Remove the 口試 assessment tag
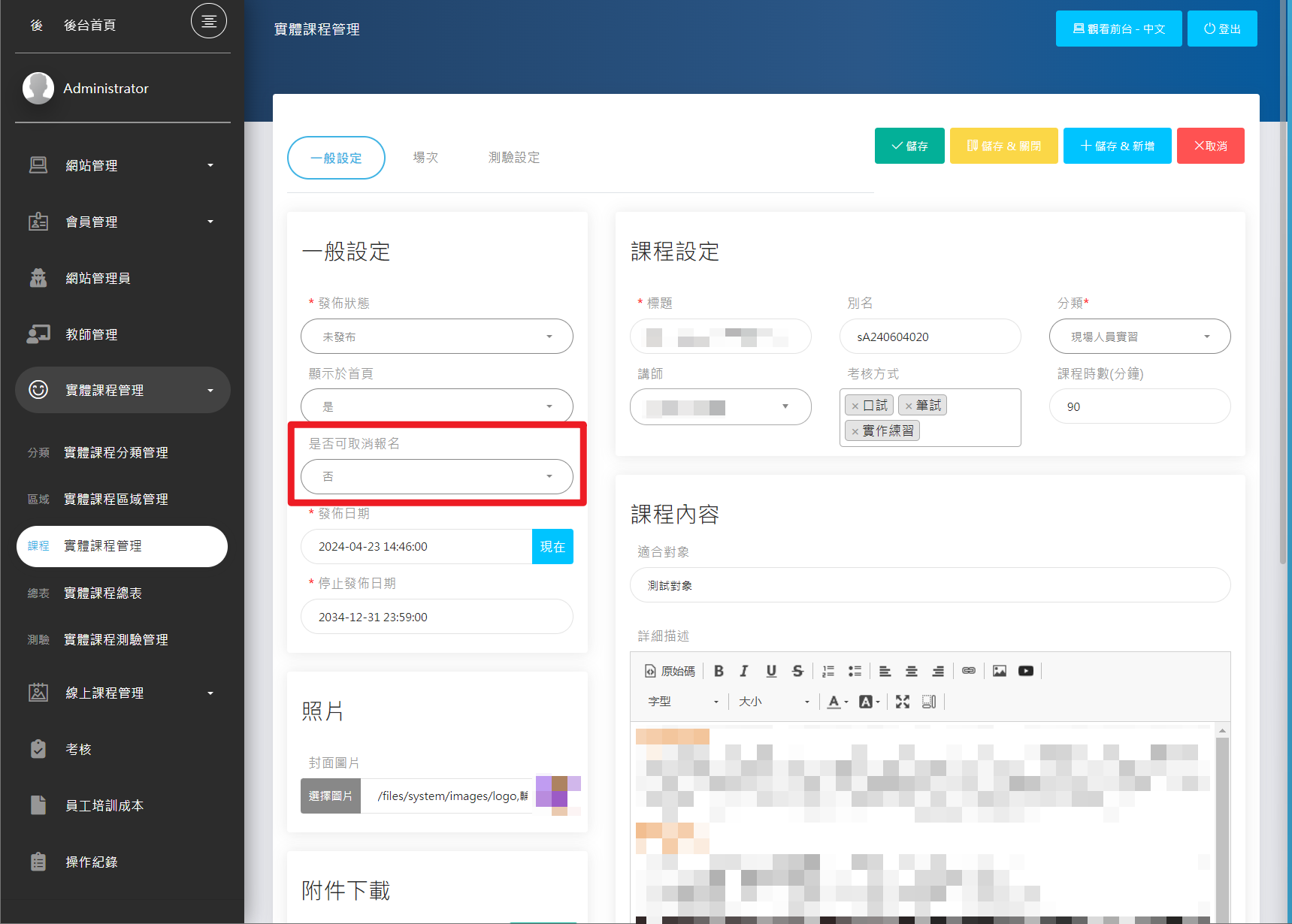Image resolution: width=1292 pixels, height=924 pixels. coord(855,406)
